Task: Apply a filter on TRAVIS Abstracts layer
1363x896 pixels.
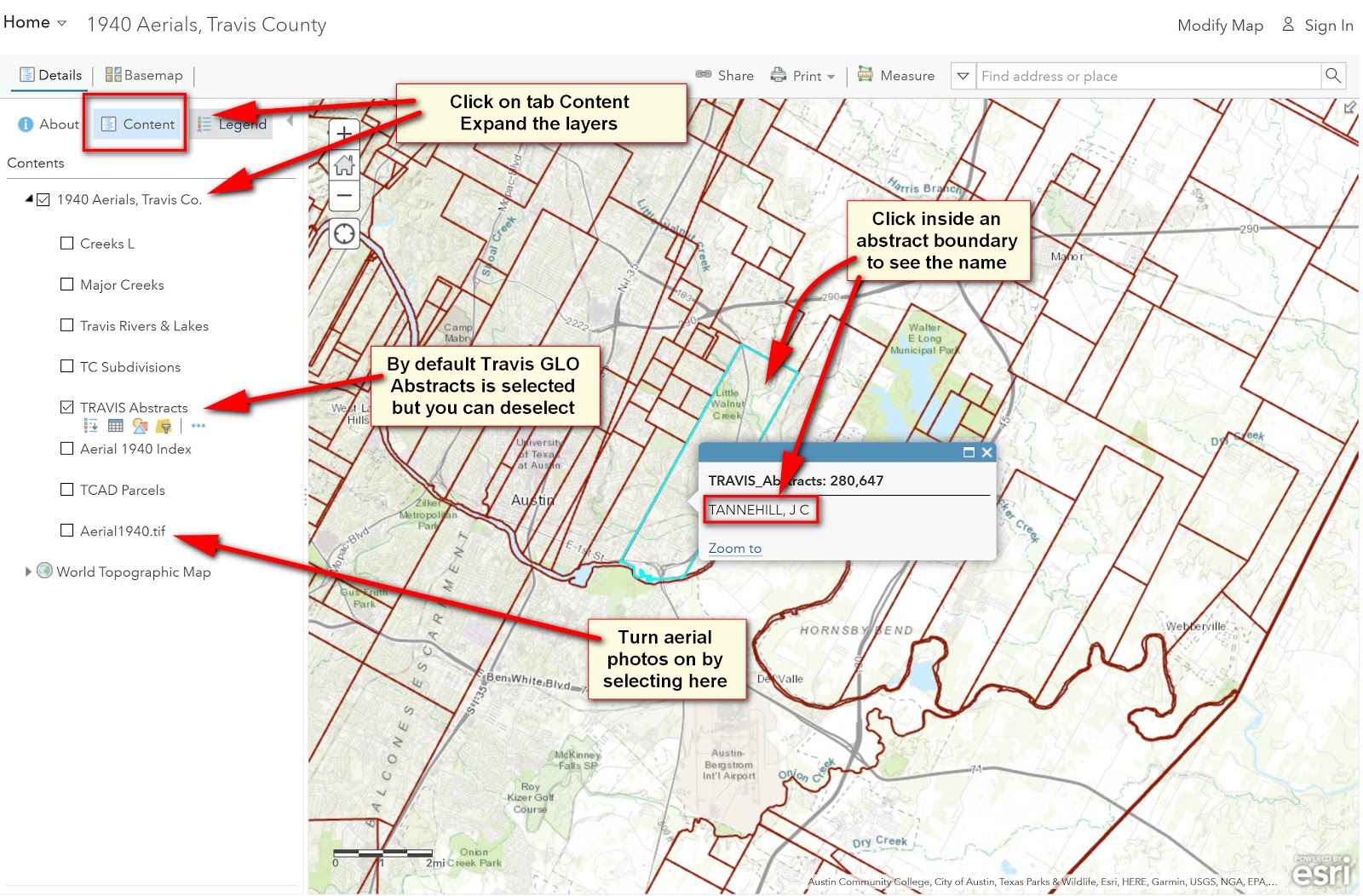Action: tap(164, 425)
